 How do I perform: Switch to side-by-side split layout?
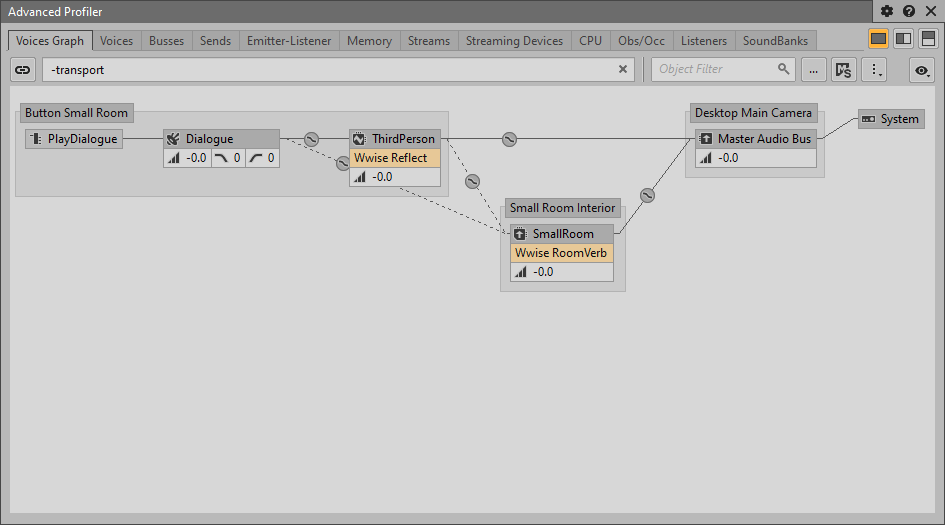coord(903,39)
